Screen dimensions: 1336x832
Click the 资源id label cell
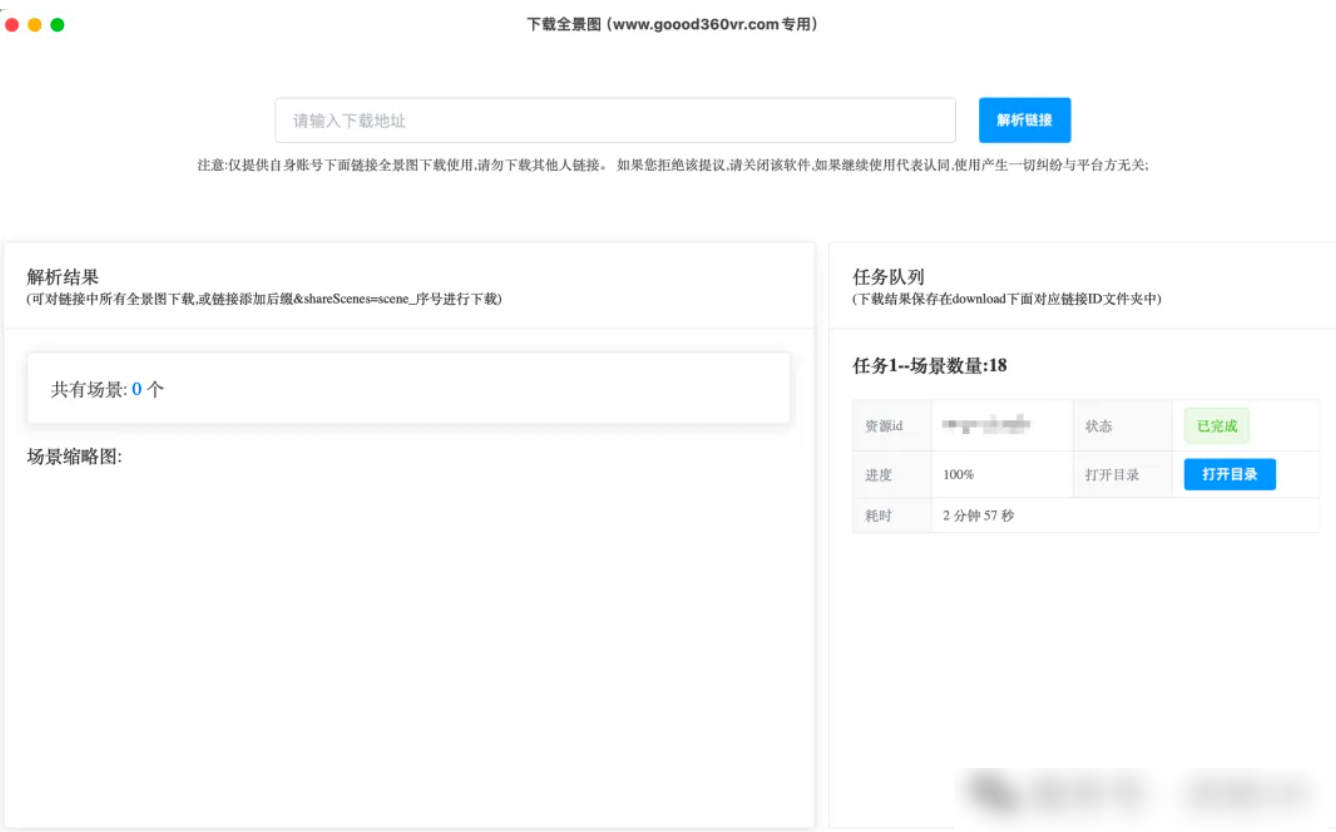(884, 426)
